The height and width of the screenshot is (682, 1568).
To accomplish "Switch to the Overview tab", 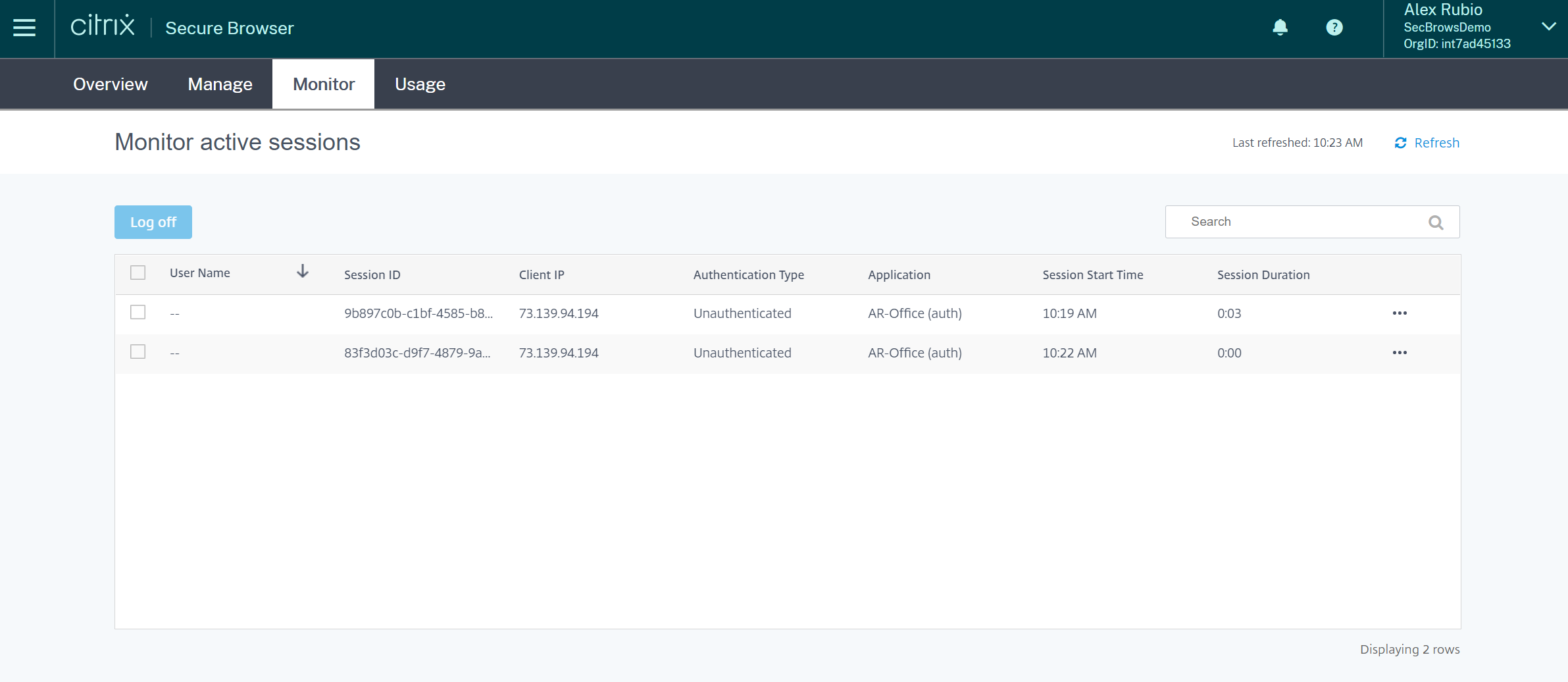I will point(111,84).
